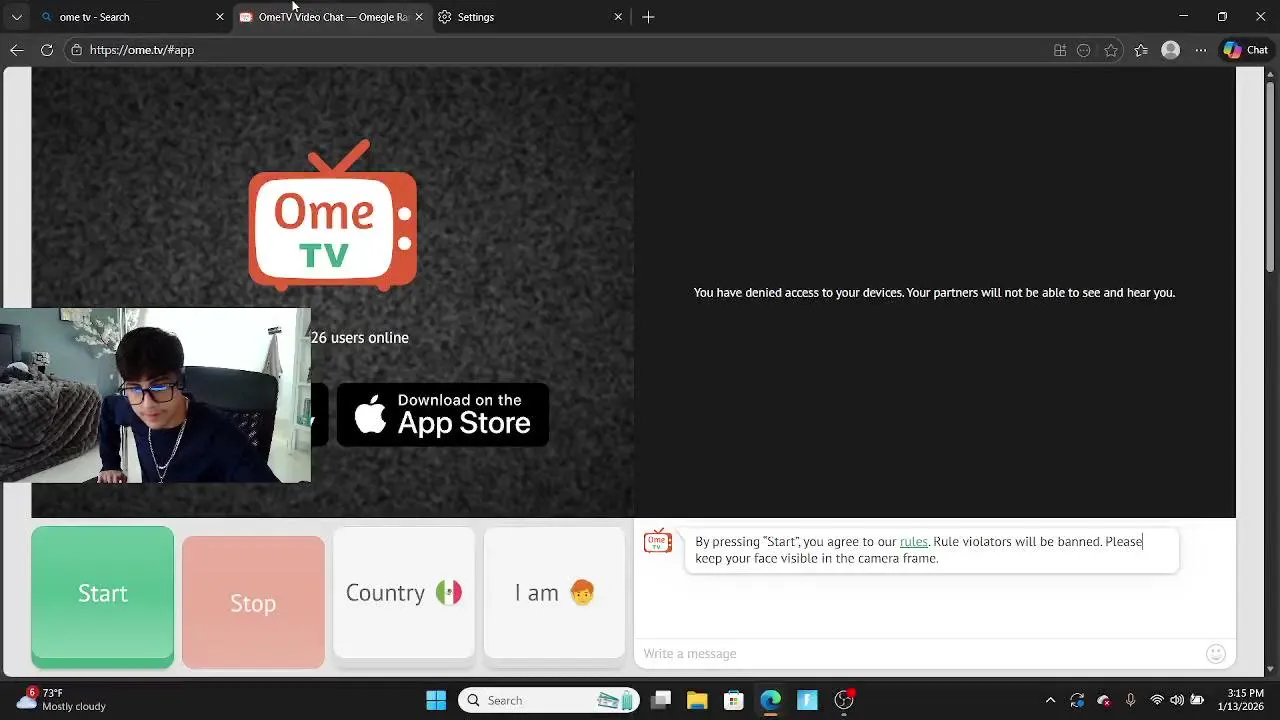Open File Explorer from taskbar

pos(697,700)
